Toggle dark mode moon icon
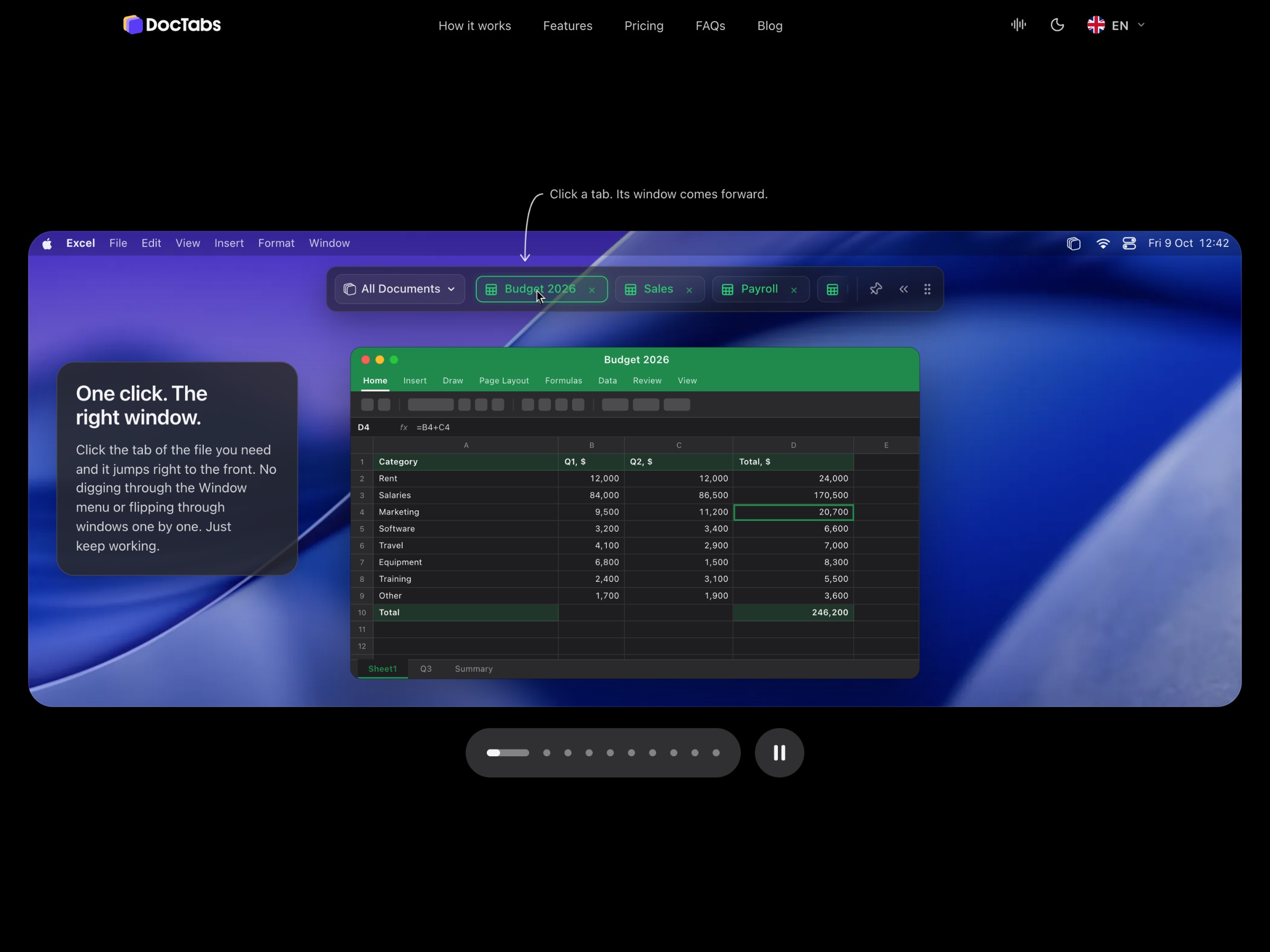Screen dimensions: 1270x952 1057,25
